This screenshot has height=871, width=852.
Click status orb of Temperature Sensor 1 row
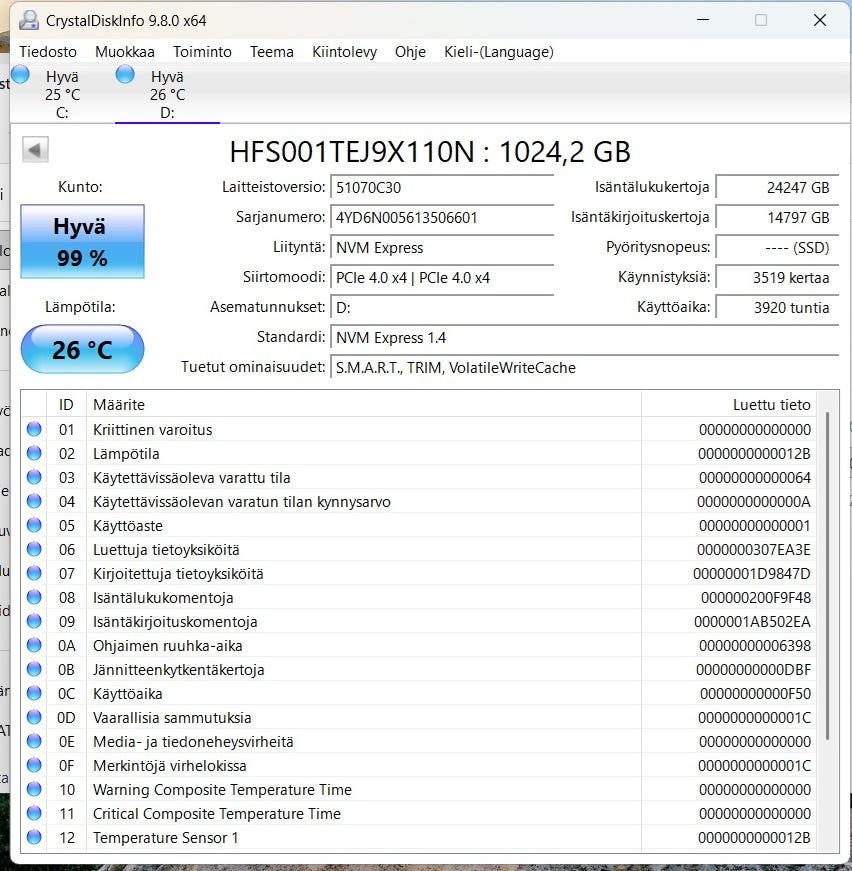click(34, 837)
